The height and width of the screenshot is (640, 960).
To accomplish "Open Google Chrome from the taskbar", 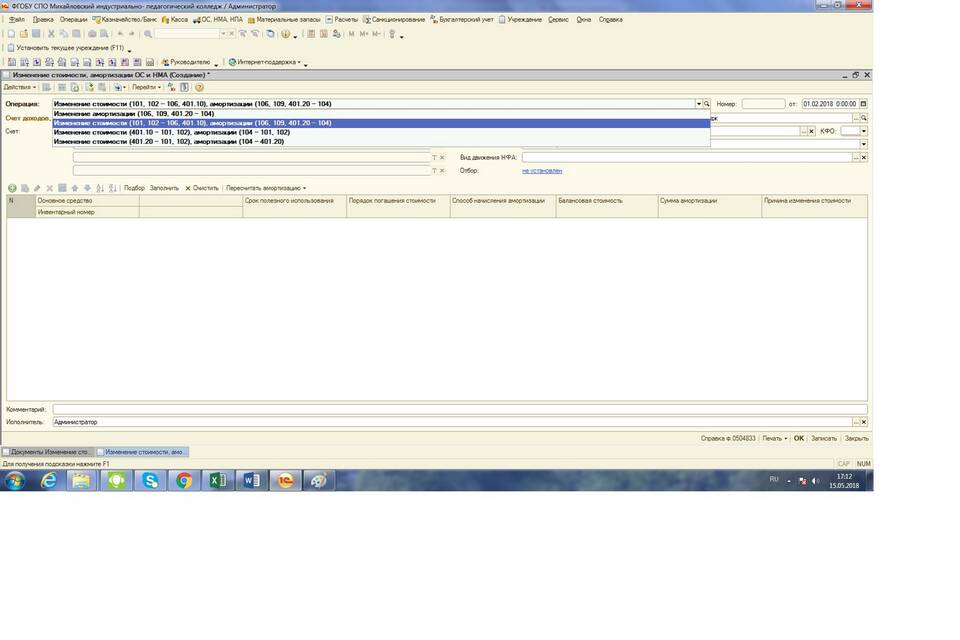I will click(184, 481).
